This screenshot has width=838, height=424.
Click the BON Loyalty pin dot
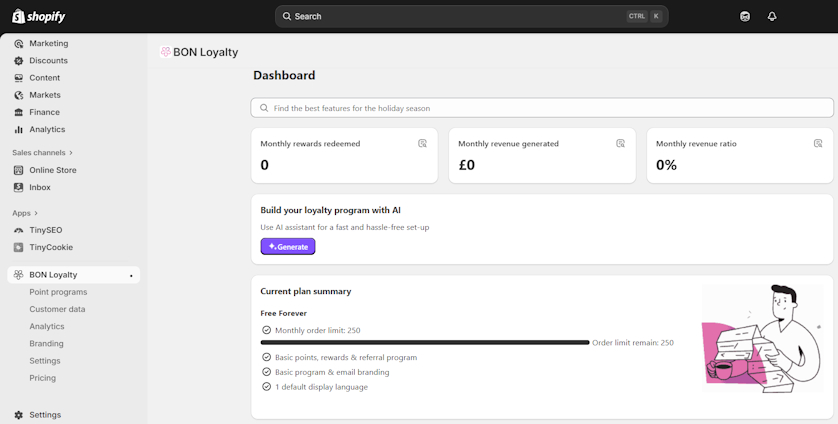coord(131,276)
